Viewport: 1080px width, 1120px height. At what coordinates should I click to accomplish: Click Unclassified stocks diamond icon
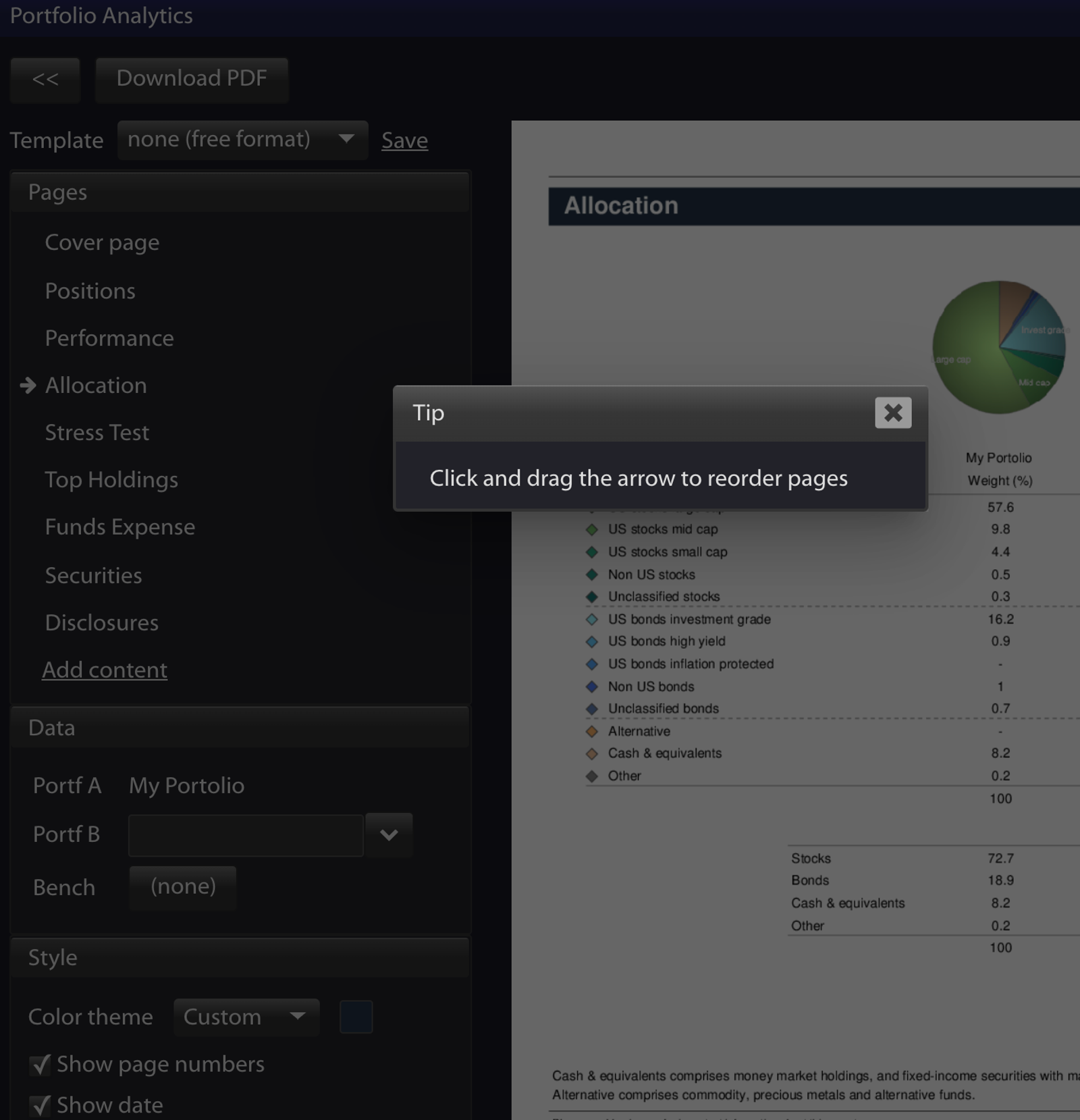592,597
